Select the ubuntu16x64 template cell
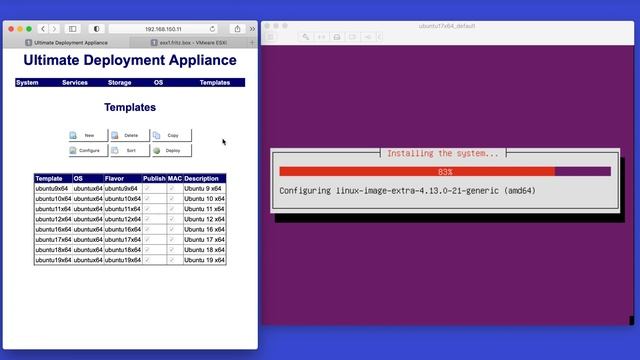The height and width of the screenshot is (360, 640). [x=53, y=229]
